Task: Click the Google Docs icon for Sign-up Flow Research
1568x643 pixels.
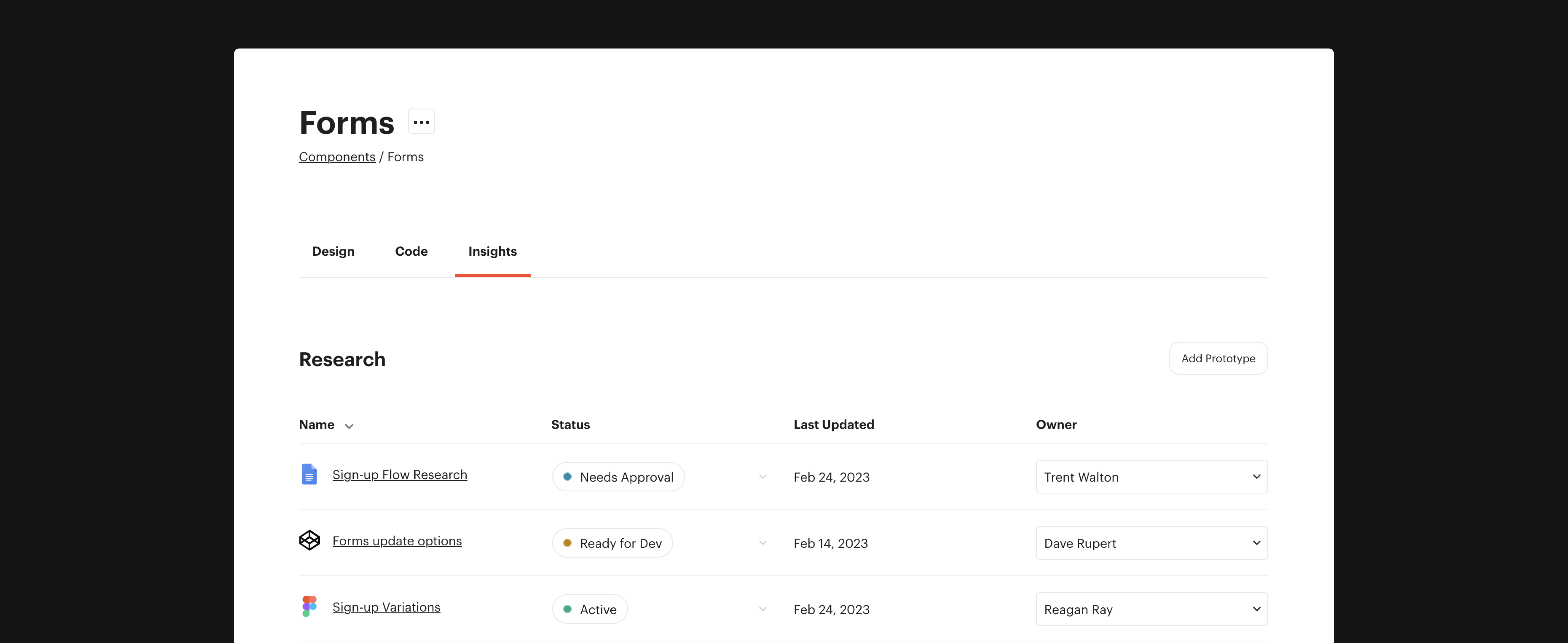Action: pyautogui.click(x=309, y=474)
